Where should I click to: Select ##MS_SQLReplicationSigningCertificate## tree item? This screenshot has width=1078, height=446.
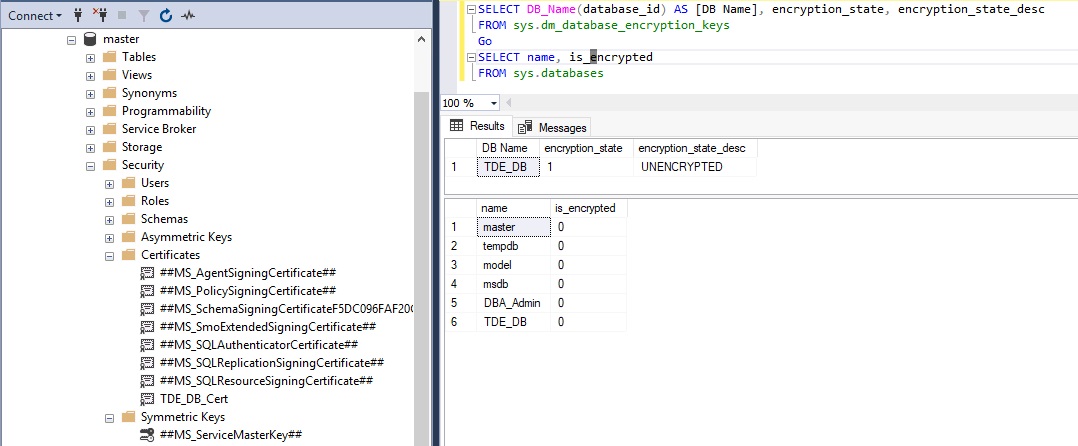[272, 363]
